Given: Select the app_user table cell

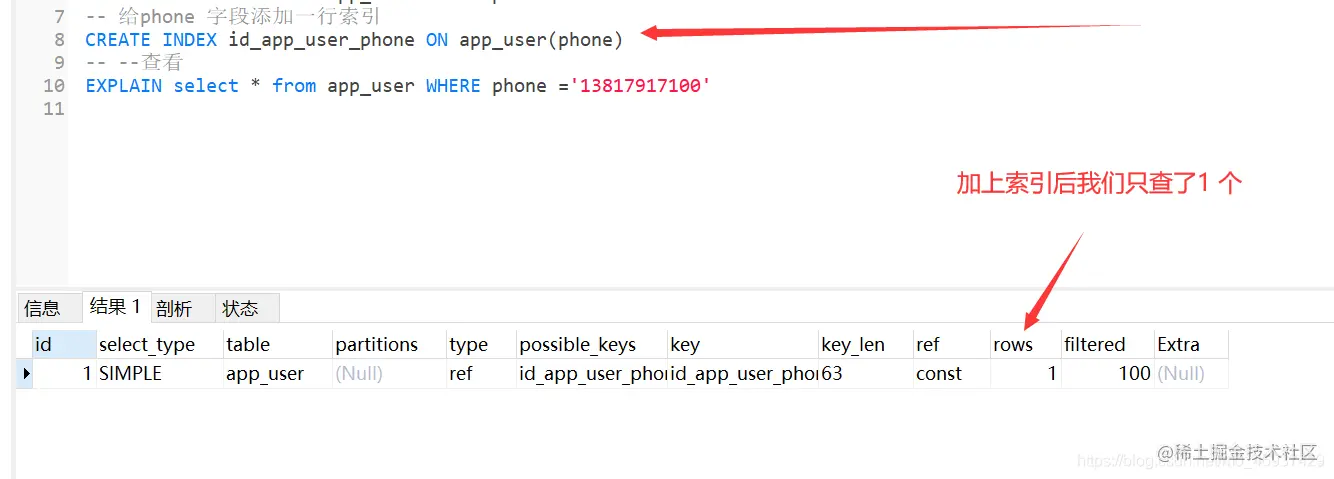Looking at the screenshot, I should click(x=277, y=374).
